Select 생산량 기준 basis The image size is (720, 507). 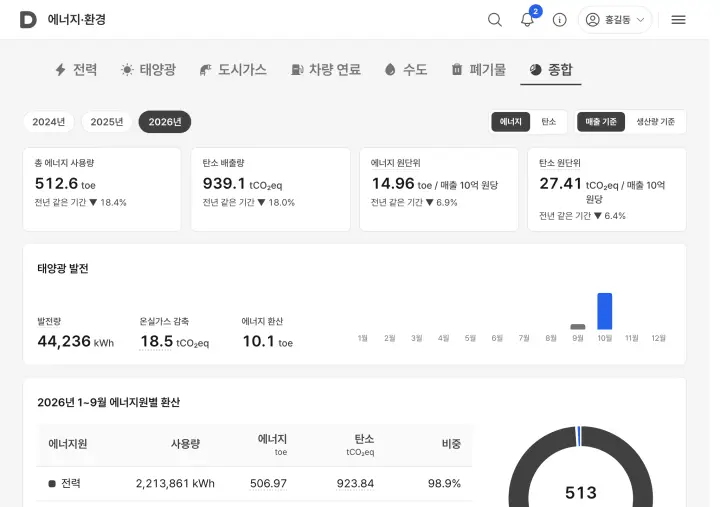pyautogui.click(x=655, y=122)
